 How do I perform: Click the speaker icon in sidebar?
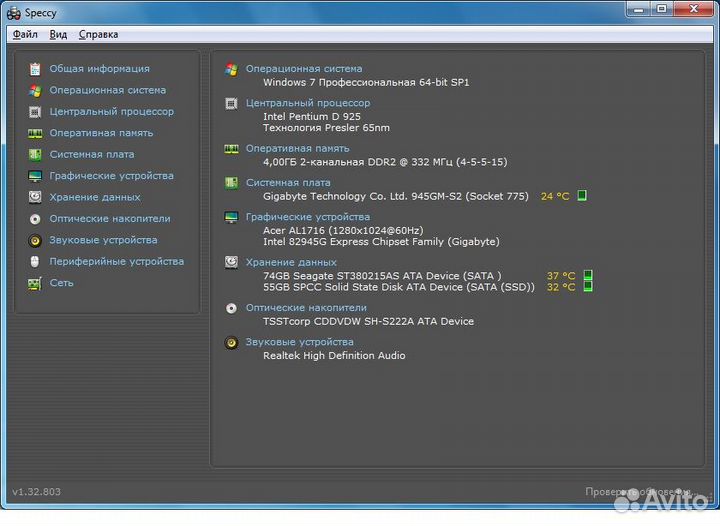click(x=35, y=241)
